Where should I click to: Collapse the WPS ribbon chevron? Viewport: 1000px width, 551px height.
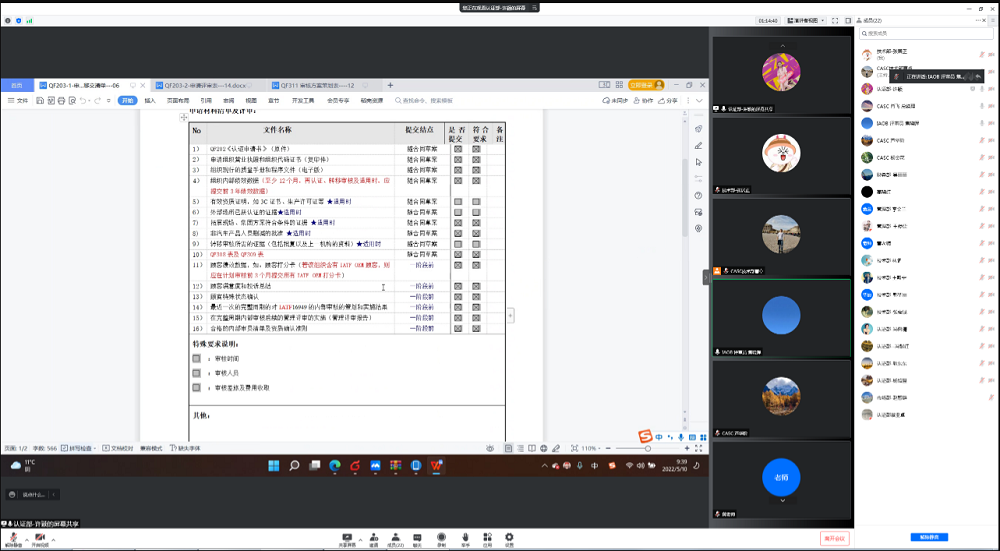pyautogui.click(x=699, y=101)
